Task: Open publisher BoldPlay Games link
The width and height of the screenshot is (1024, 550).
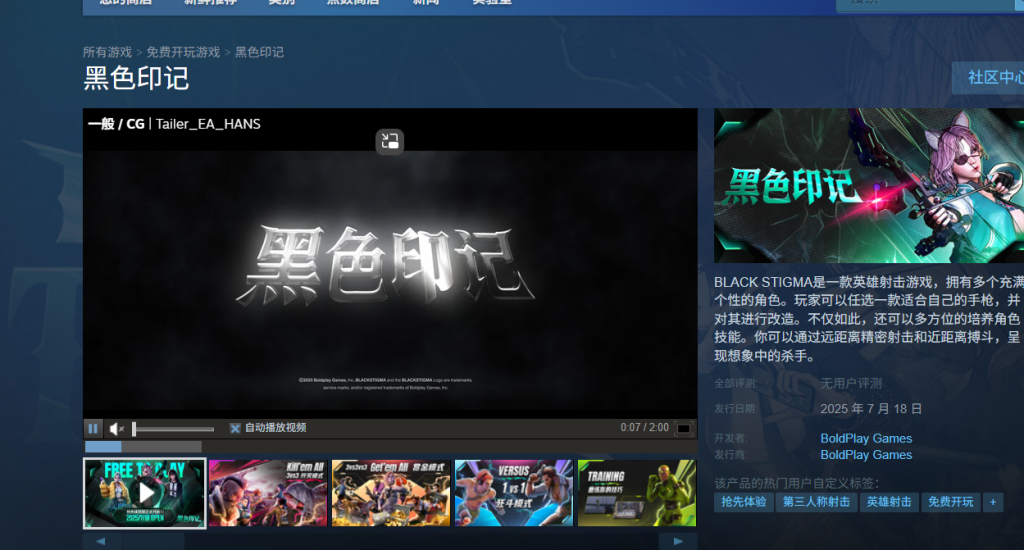Action: (866, 455)
